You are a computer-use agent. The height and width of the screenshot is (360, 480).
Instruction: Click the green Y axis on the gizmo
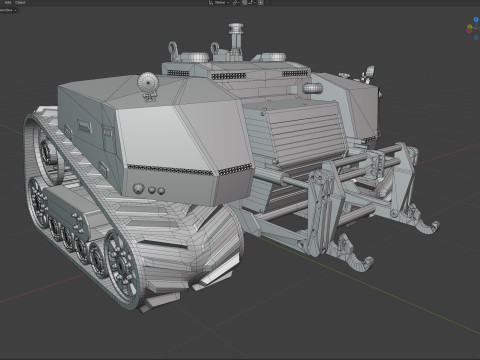click(x=470, y=26)
